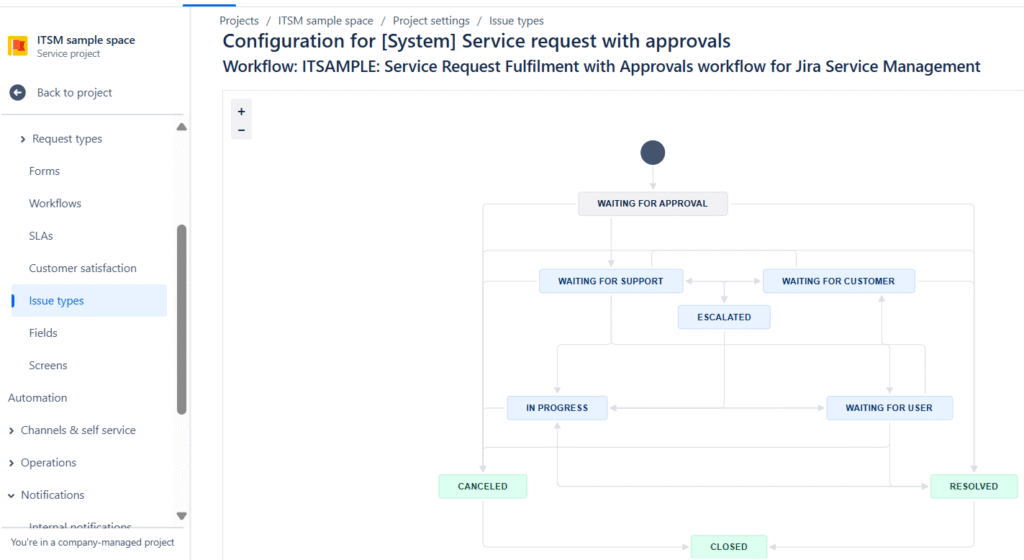Image resolution: width=1024 pixels, height=560 pixels.
Task: Click sidebar scroll down arrow
Action: click(182, 516)
